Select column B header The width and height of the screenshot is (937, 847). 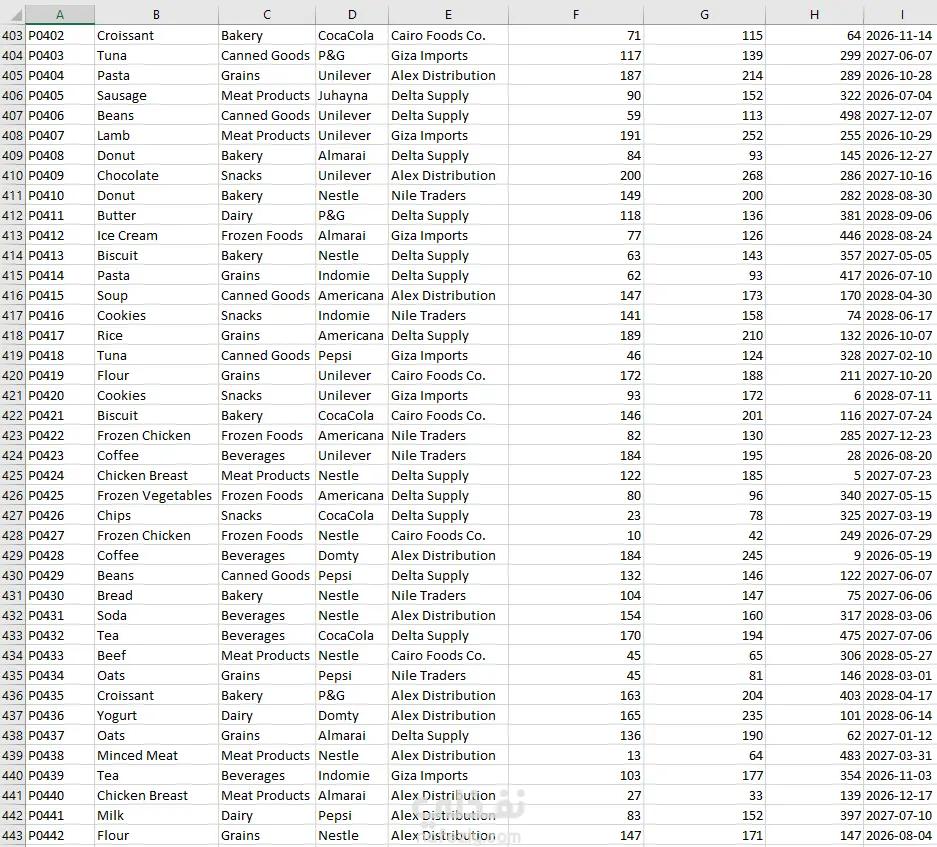(x=156, y=14)
